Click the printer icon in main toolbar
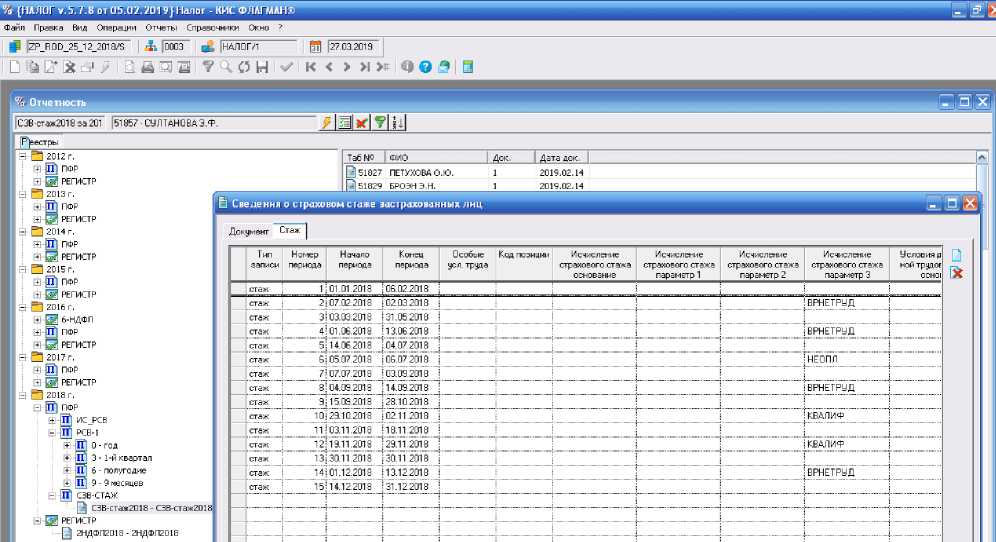Screen dimensions: 996x542 coord(147,67)
